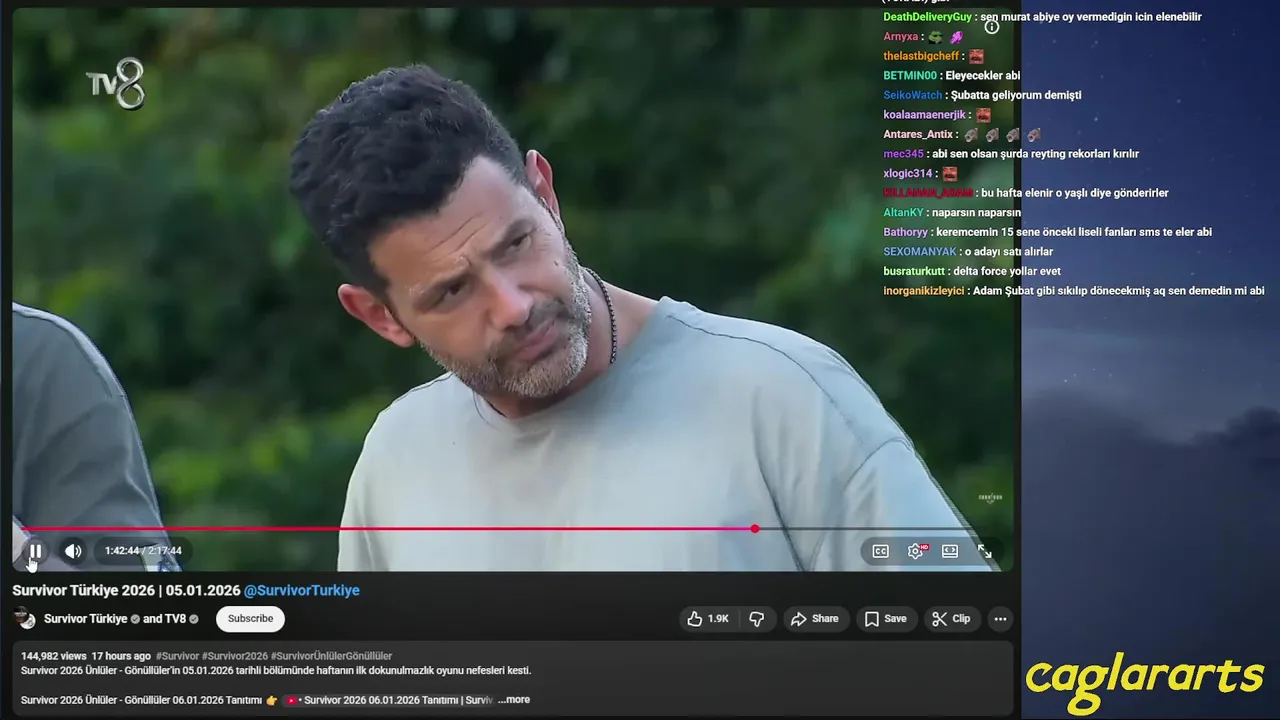Open the Survivor Türkiye channel avatar
This screenshot has width=1280, height=720.
tap(24, 618)
